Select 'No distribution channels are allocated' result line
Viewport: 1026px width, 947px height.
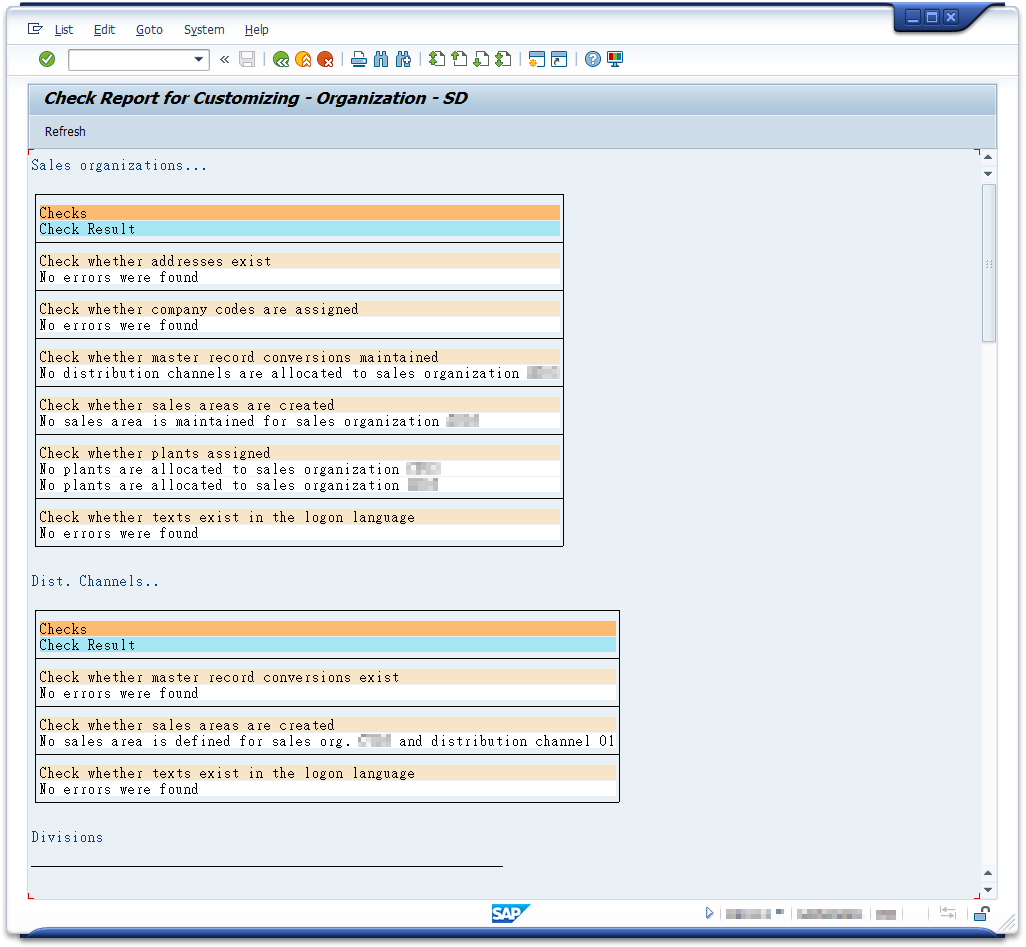[300, 373]
